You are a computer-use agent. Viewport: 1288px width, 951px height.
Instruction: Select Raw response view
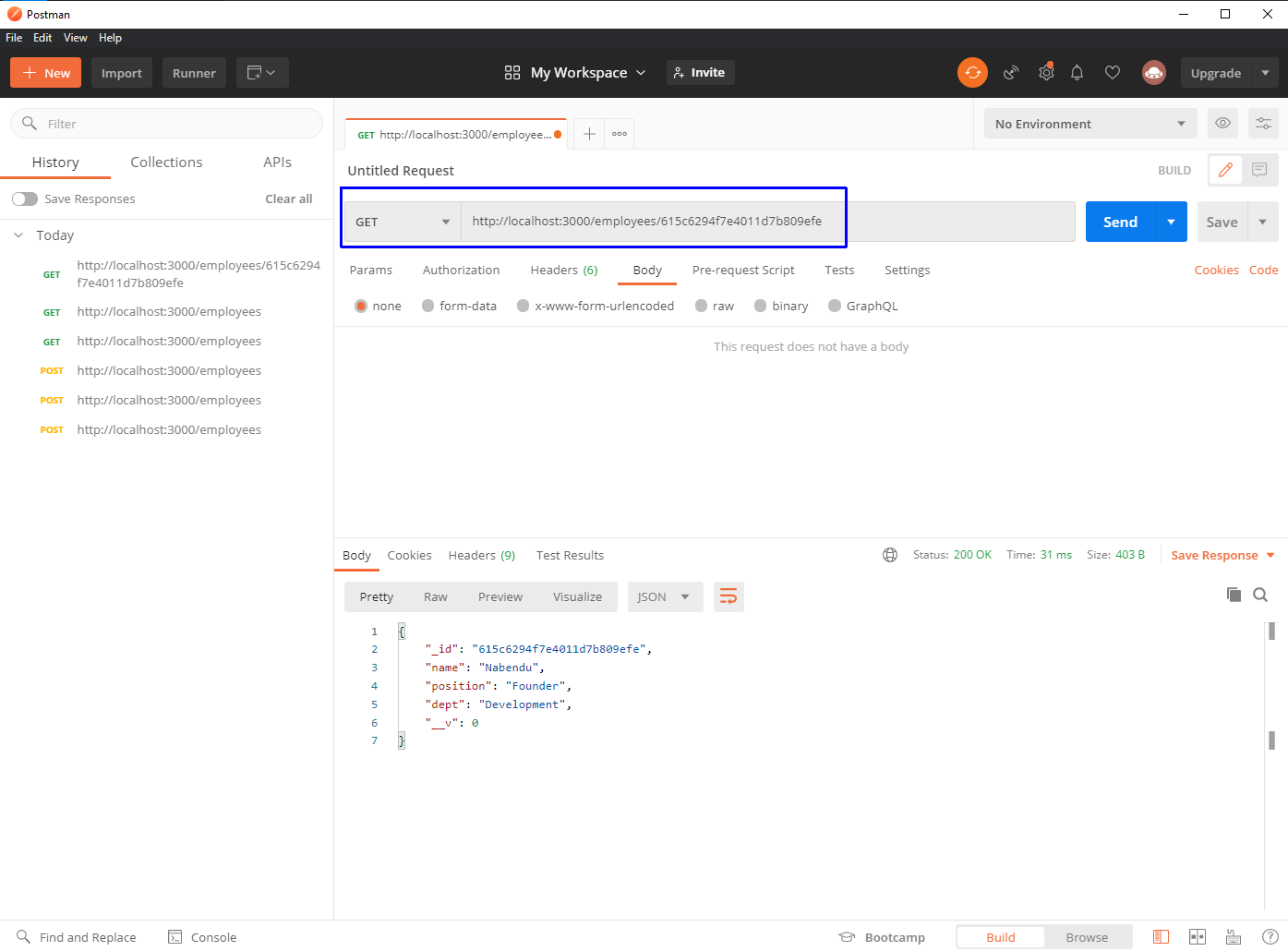tap(436, 597)
